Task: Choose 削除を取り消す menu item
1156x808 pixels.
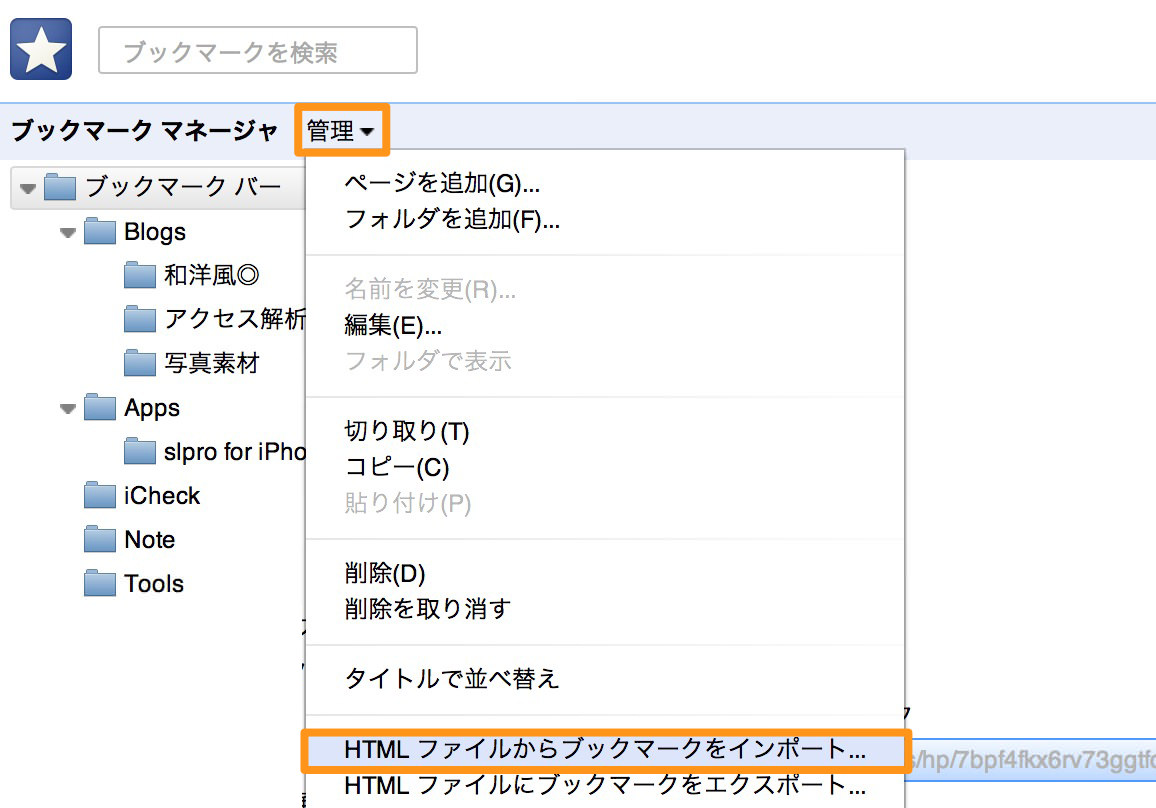Action: pos(605,609)
